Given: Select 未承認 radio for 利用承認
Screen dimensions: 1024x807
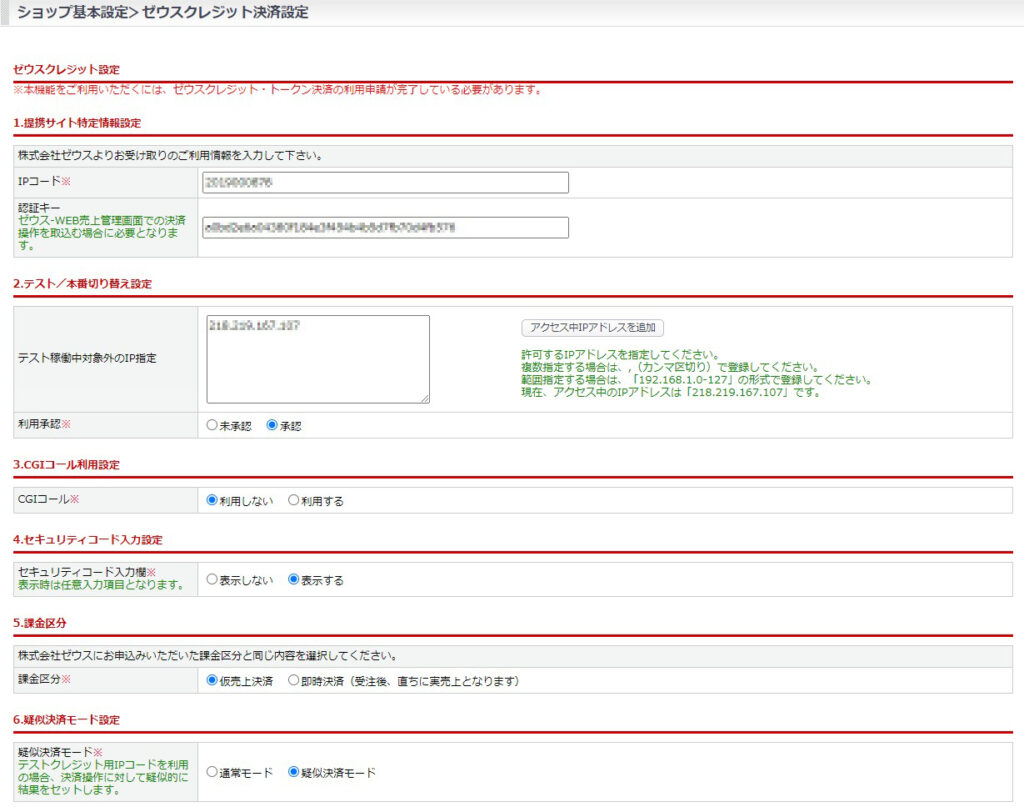Looking at the screenshot, I should pyautogui.click(x=212, y=425).
